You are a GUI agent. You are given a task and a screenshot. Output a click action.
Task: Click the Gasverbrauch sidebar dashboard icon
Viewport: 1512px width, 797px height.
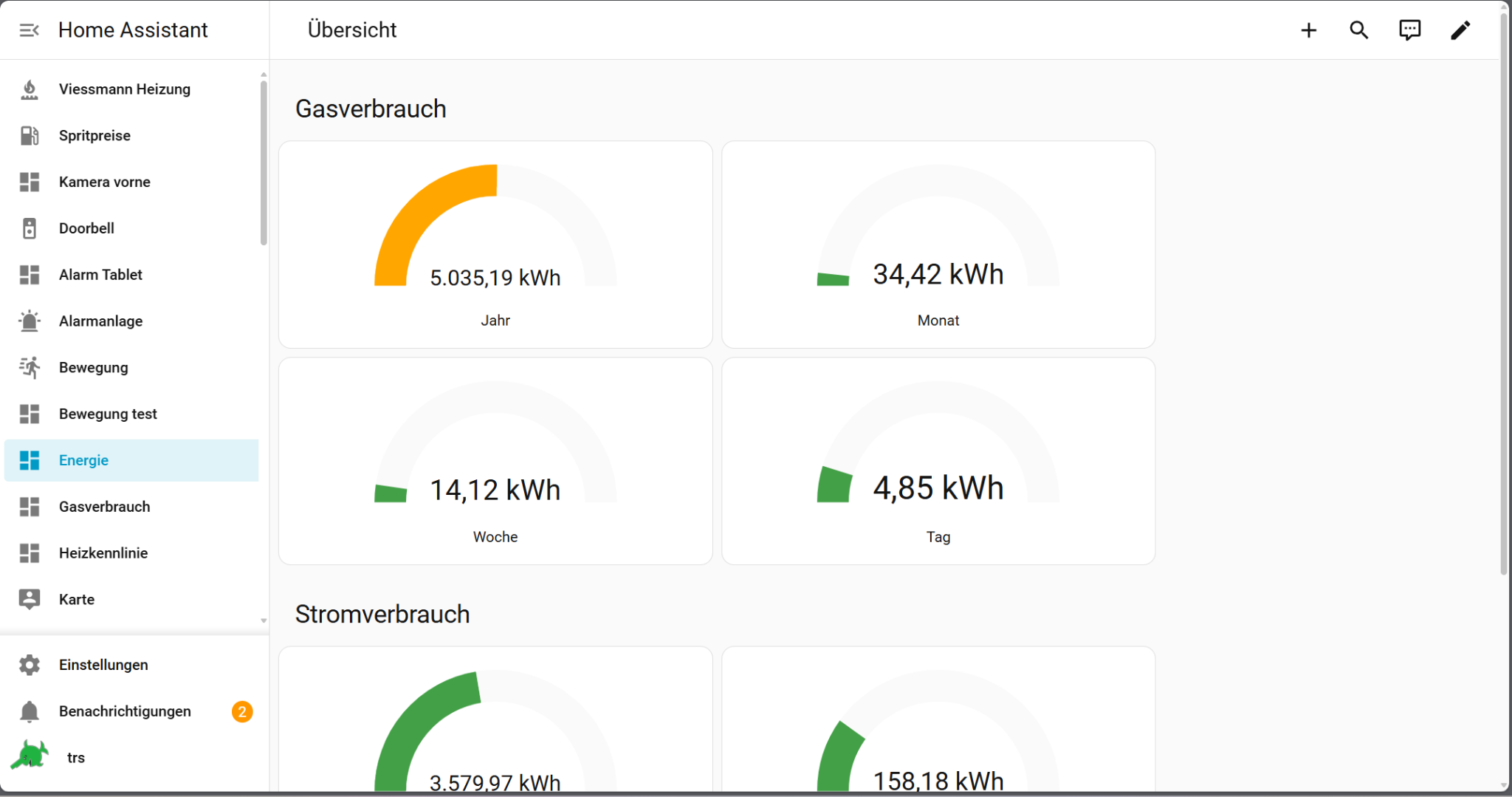click(x=30, y=507)
